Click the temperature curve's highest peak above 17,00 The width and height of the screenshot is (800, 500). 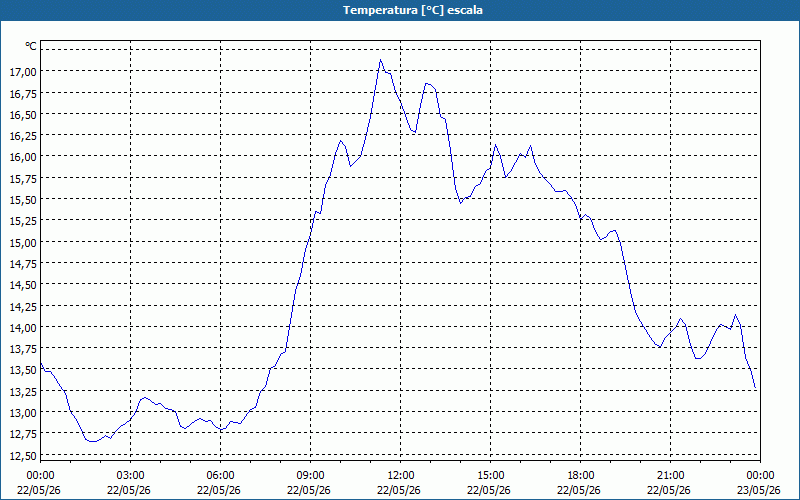click(381, 60)
